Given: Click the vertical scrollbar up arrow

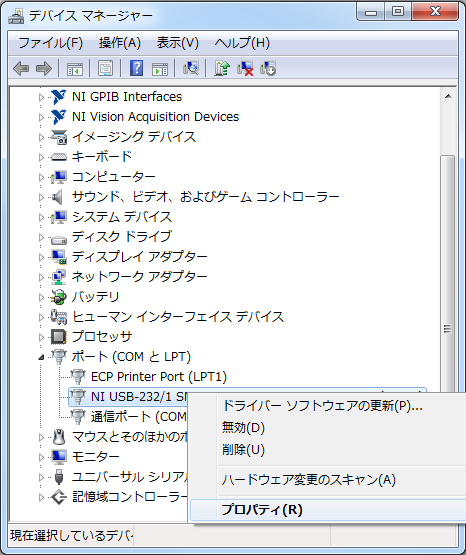Looking at the screenshot, I should pyautogui.click(x=448, y=96).
